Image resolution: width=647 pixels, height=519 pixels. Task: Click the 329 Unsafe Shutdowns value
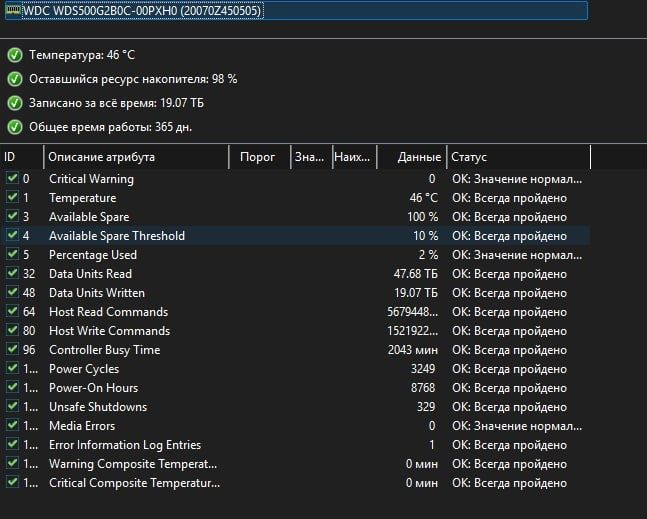[x=426, y=407]
